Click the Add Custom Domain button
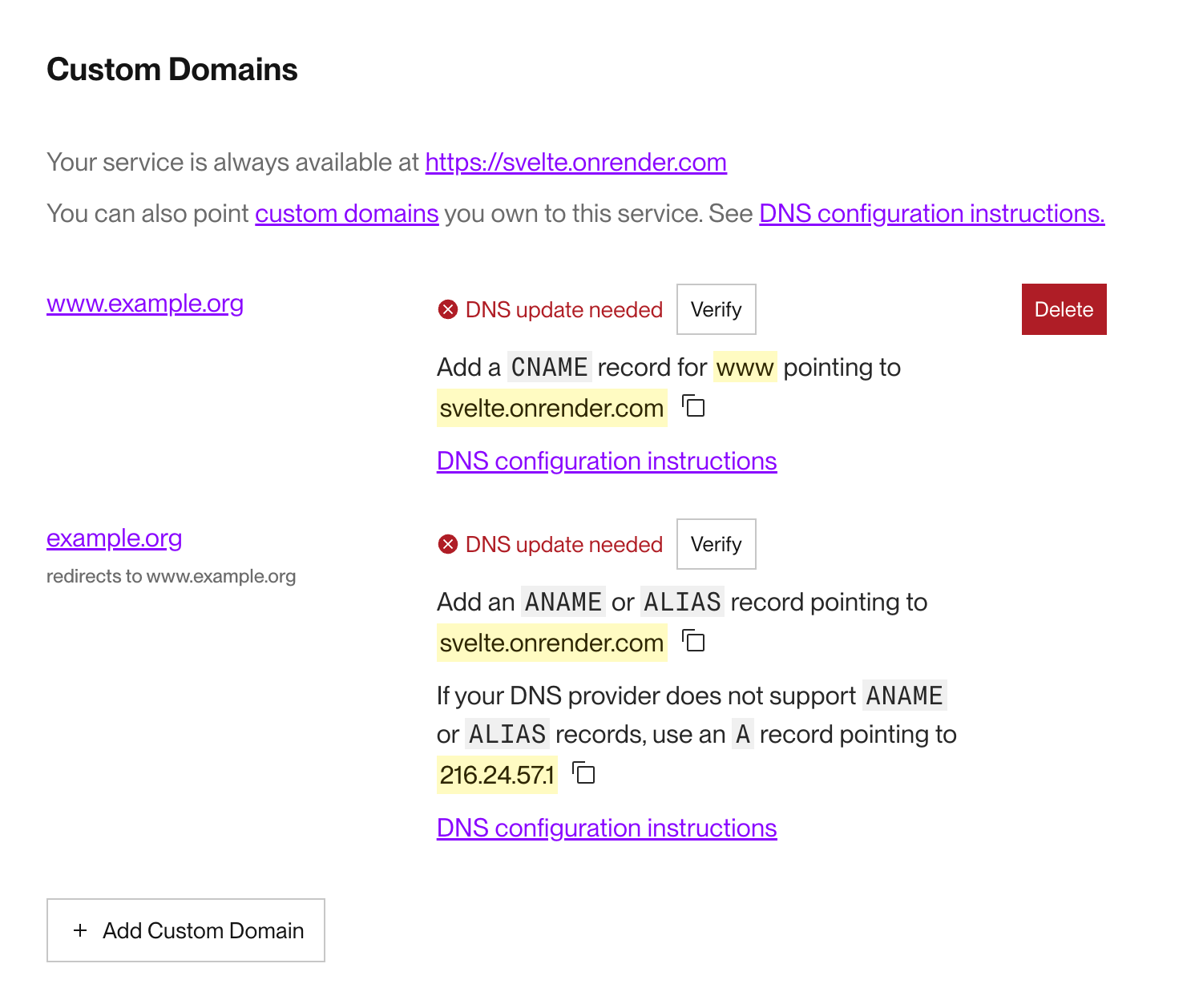This screenshot has width=1199, height=1008. coord(185,930)
